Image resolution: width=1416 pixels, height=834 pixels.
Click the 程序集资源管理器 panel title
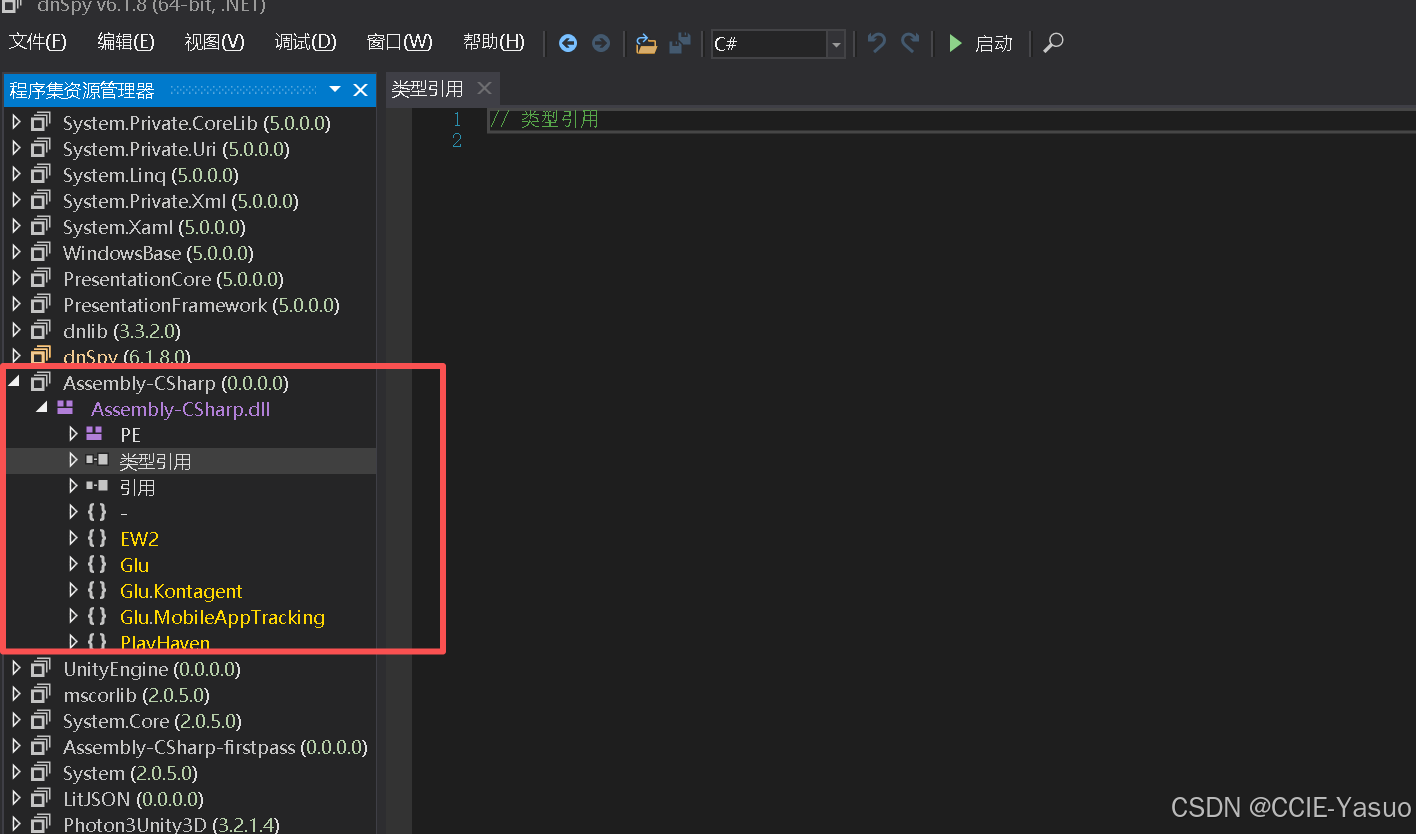[x=82, y=90]
